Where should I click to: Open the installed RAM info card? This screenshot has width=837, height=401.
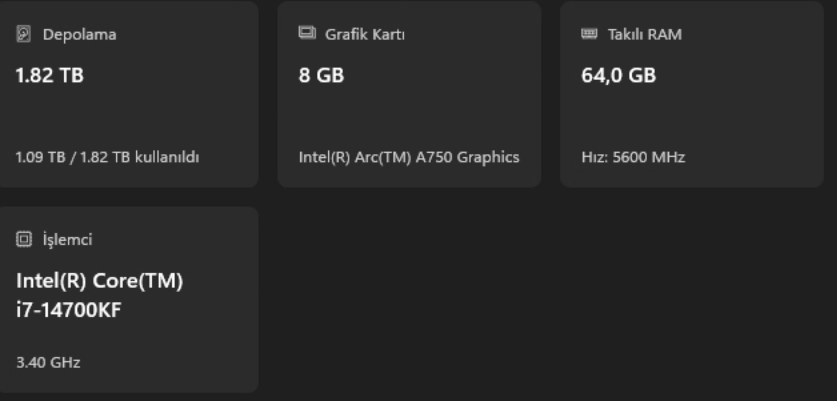[692, 94]
